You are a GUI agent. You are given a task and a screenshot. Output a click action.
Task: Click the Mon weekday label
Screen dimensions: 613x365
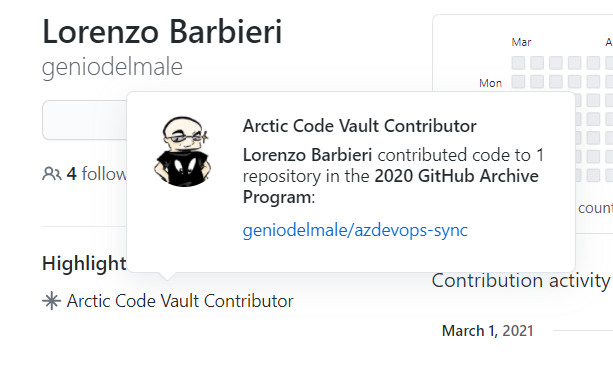490,83
